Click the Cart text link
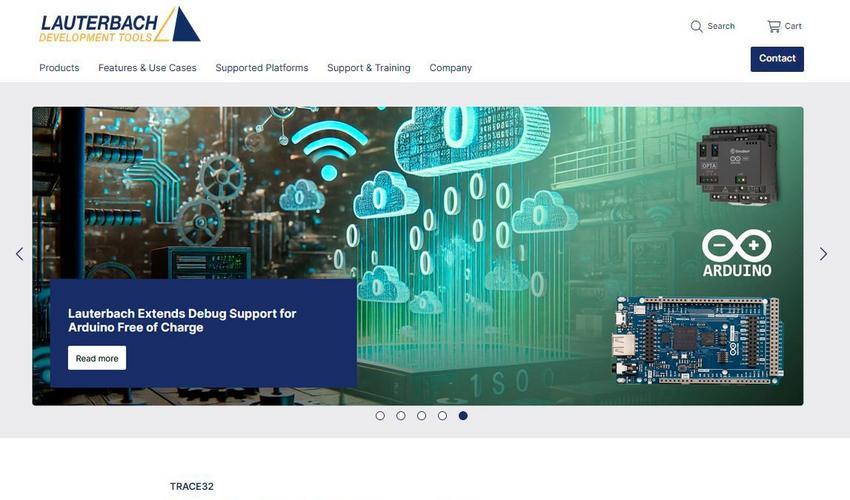850x500 pixels. point(793,26)
